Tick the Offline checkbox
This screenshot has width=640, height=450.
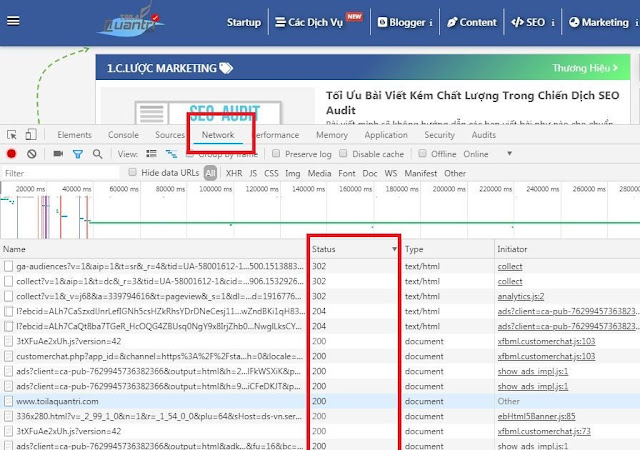(422, 154)
